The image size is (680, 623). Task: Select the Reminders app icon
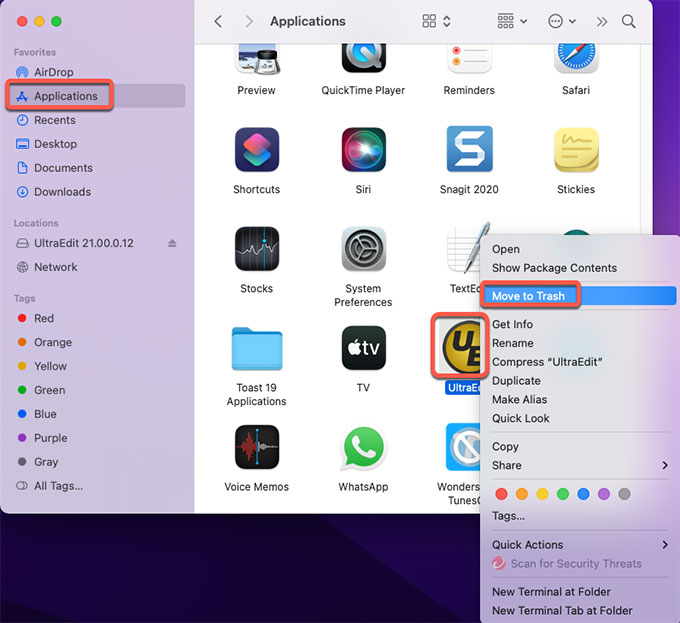tap(469, 59)
